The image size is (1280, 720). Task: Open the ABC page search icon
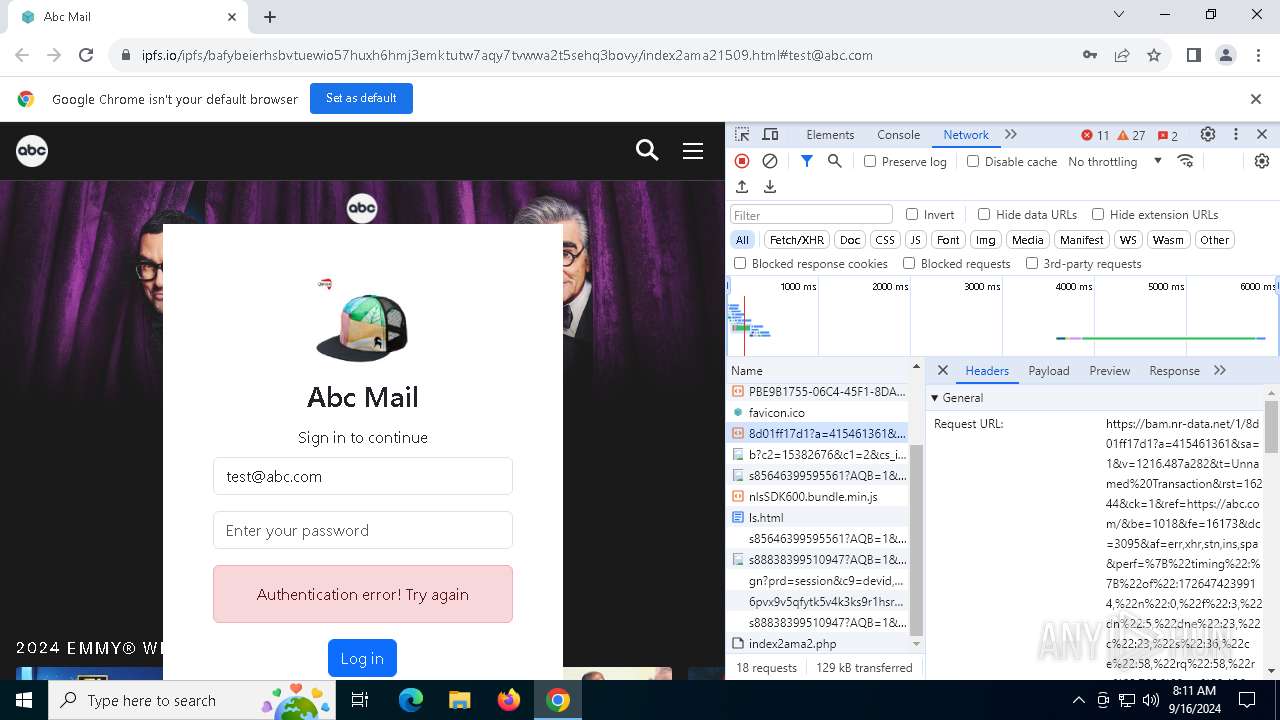(x=647, y=150)
